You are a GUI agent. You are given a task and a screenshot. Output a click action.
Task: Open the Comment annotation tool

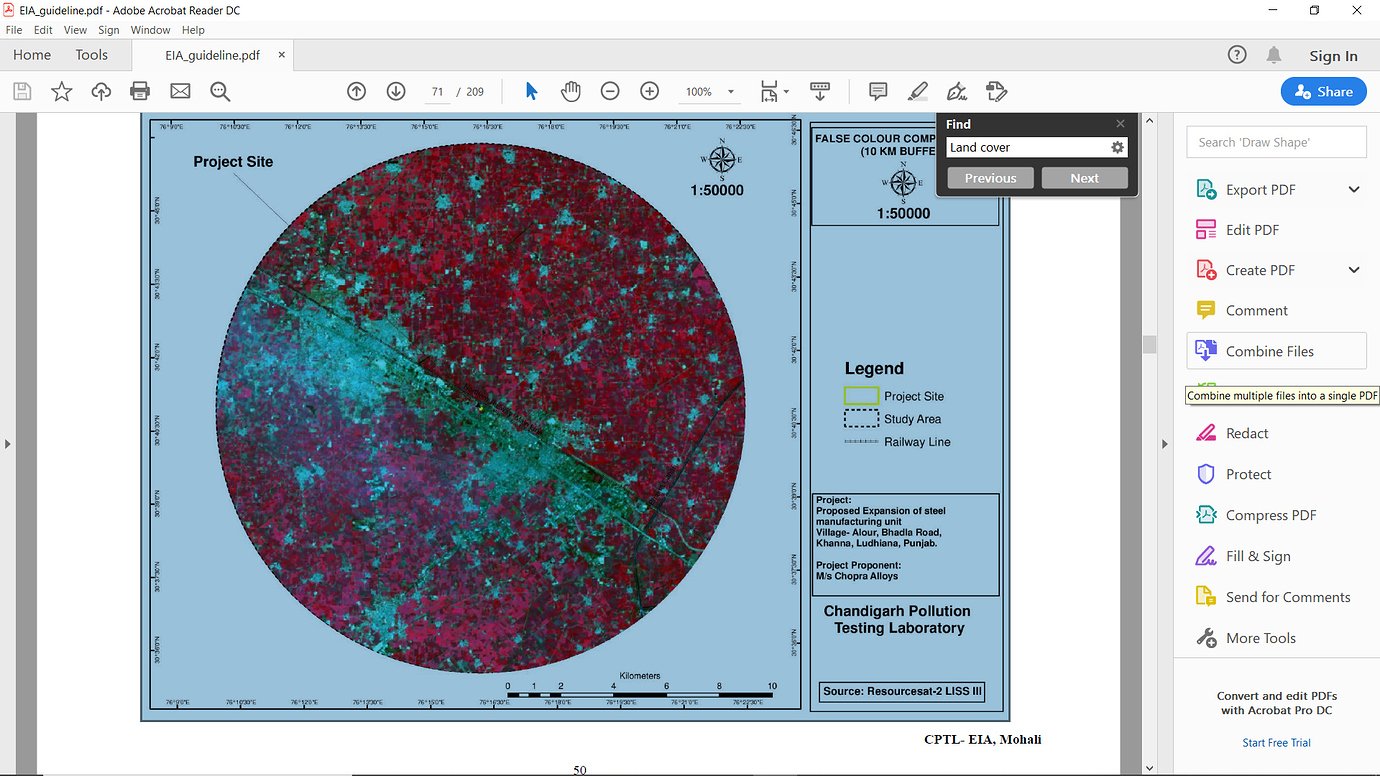tap(877, 91)
